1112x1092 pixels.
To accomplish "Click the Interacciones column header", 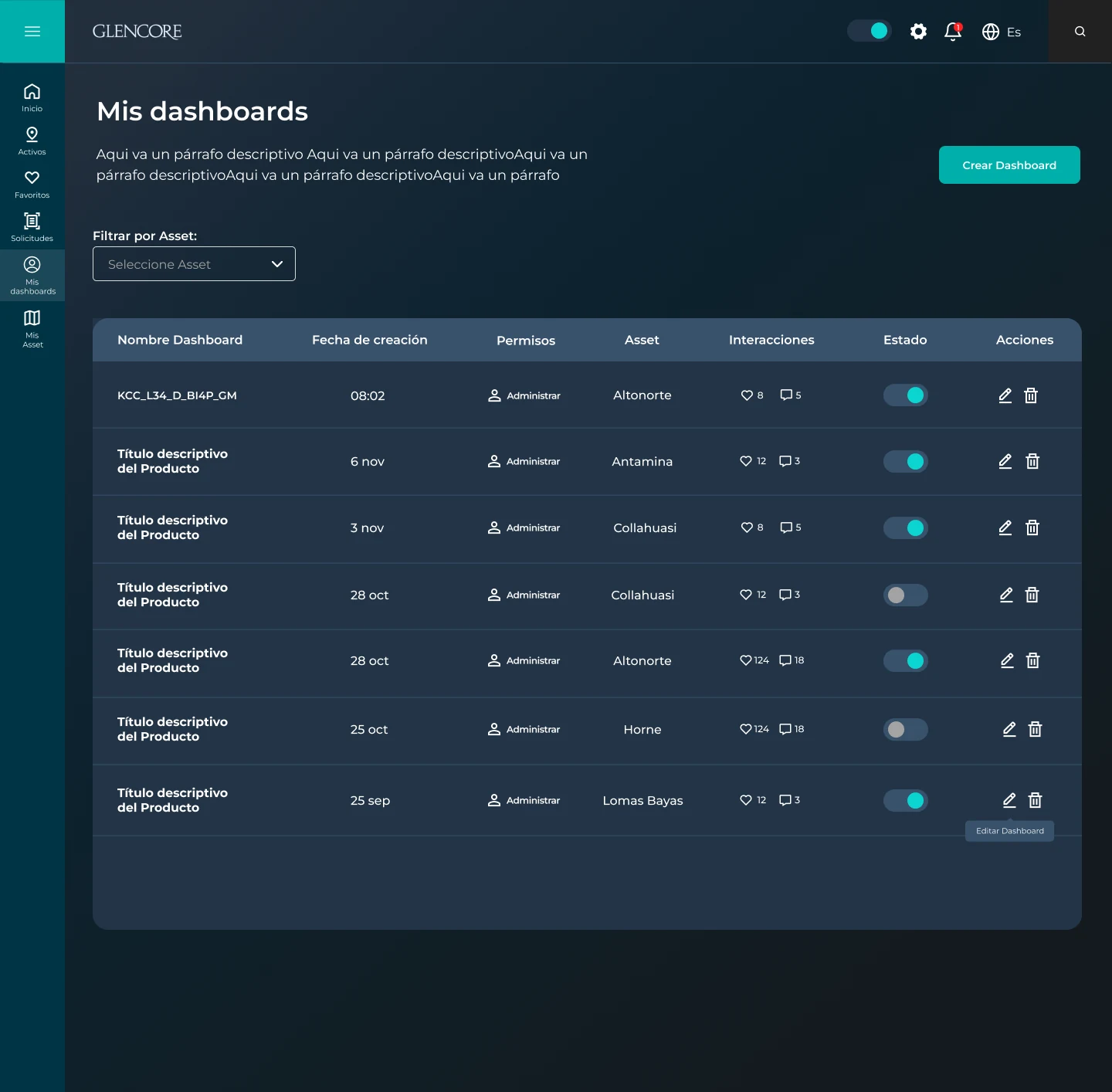I will coord(771,340).
